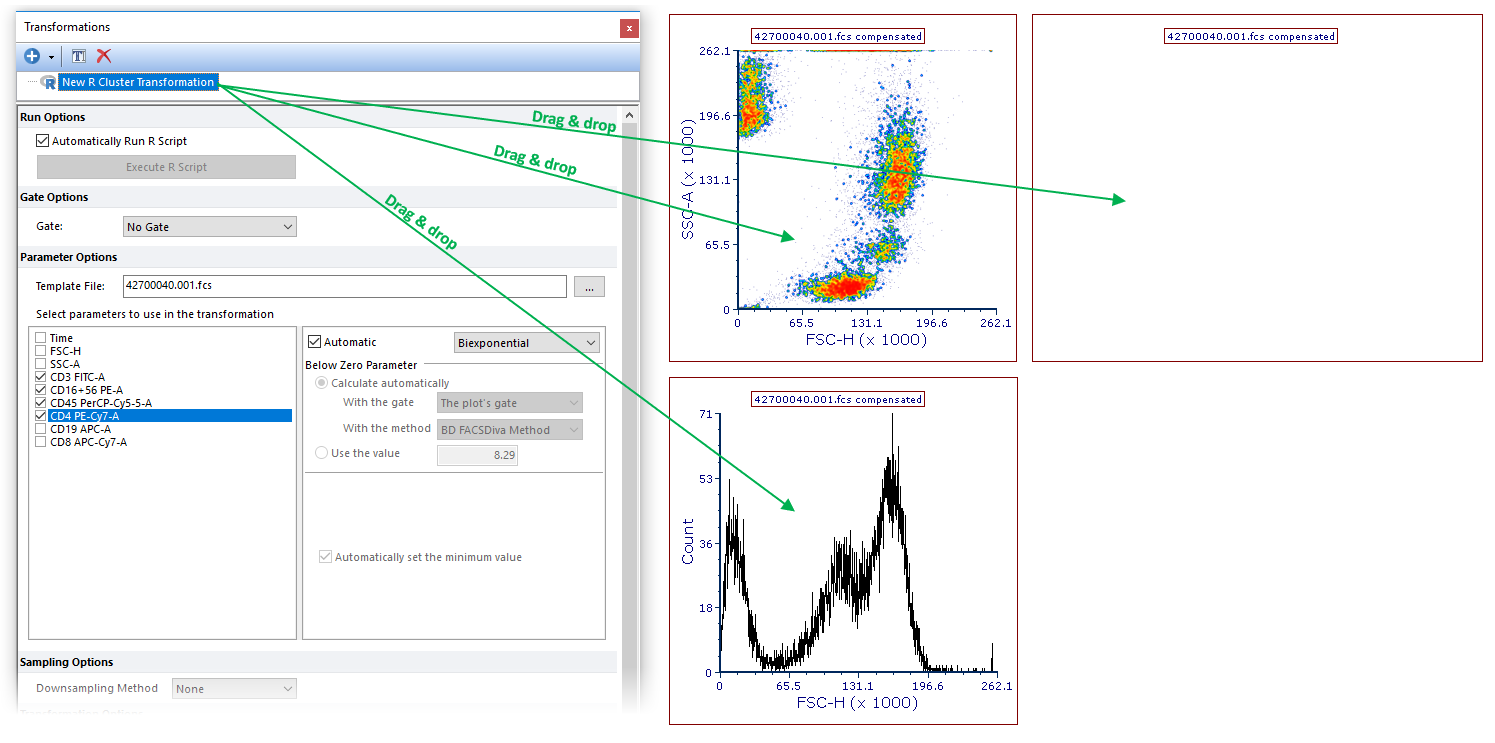Click the R logo icon in the transformation list

click(x=48, y=82)
